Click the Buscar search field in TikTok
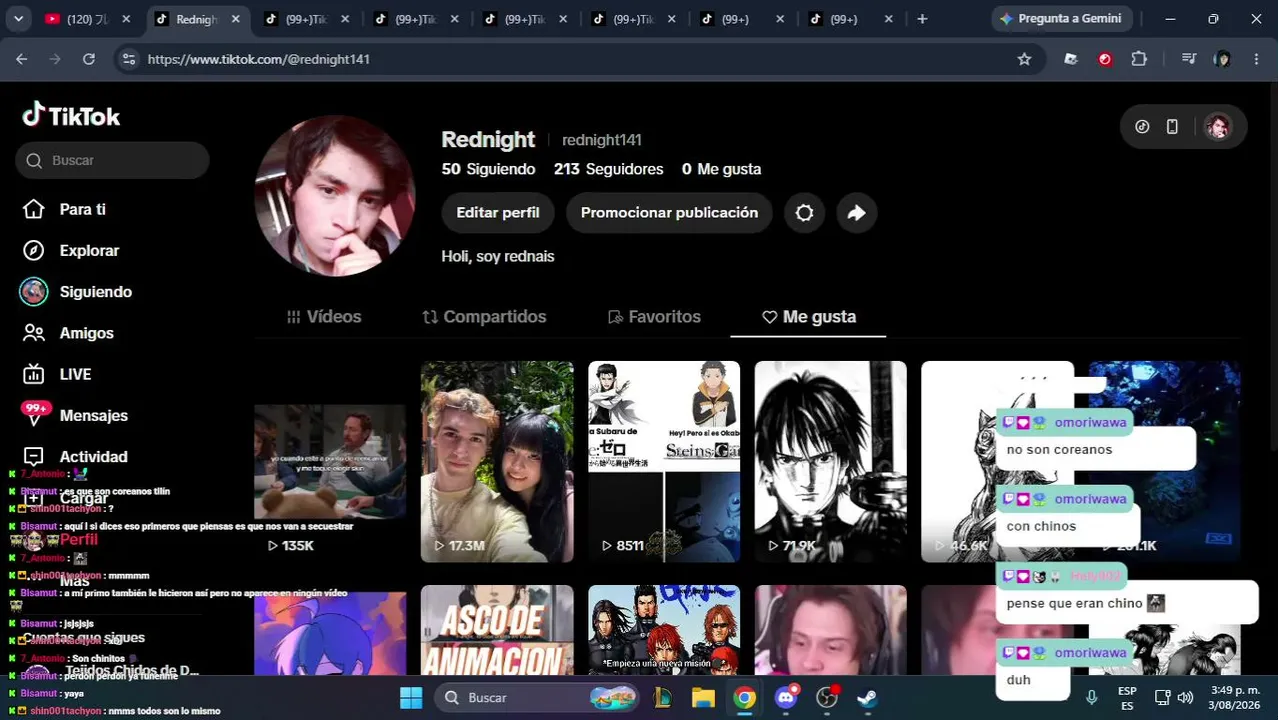 pyautogui.click(x=112, y=160)
